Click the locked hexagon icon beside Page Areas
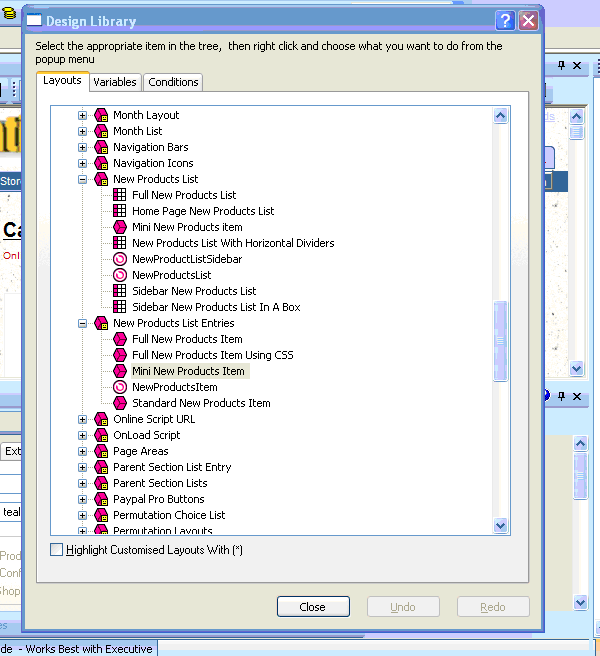Viewport: 600px width, 656px height. (x=101, y=451)
